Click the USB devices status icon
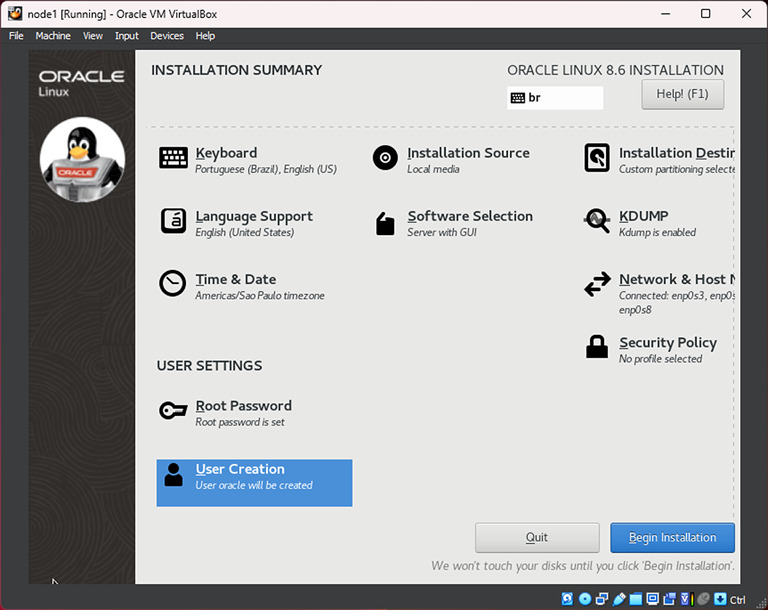The height and width of the screenshot is (610, 768). 619,599
